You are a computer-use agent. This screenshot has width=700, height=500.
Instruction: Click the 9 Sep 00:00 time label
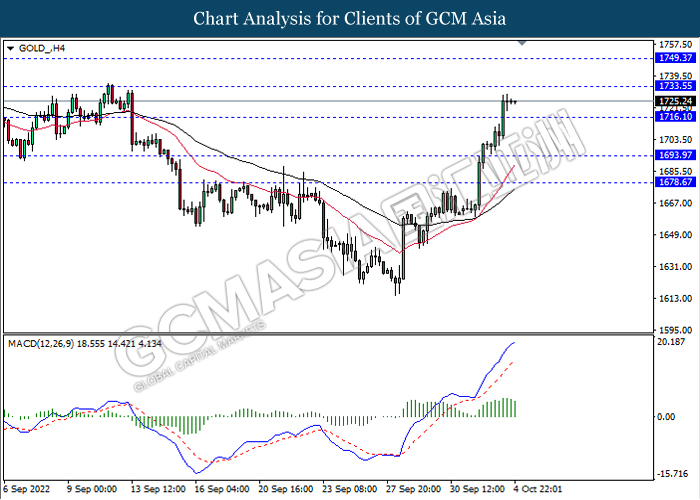(92, 489)
